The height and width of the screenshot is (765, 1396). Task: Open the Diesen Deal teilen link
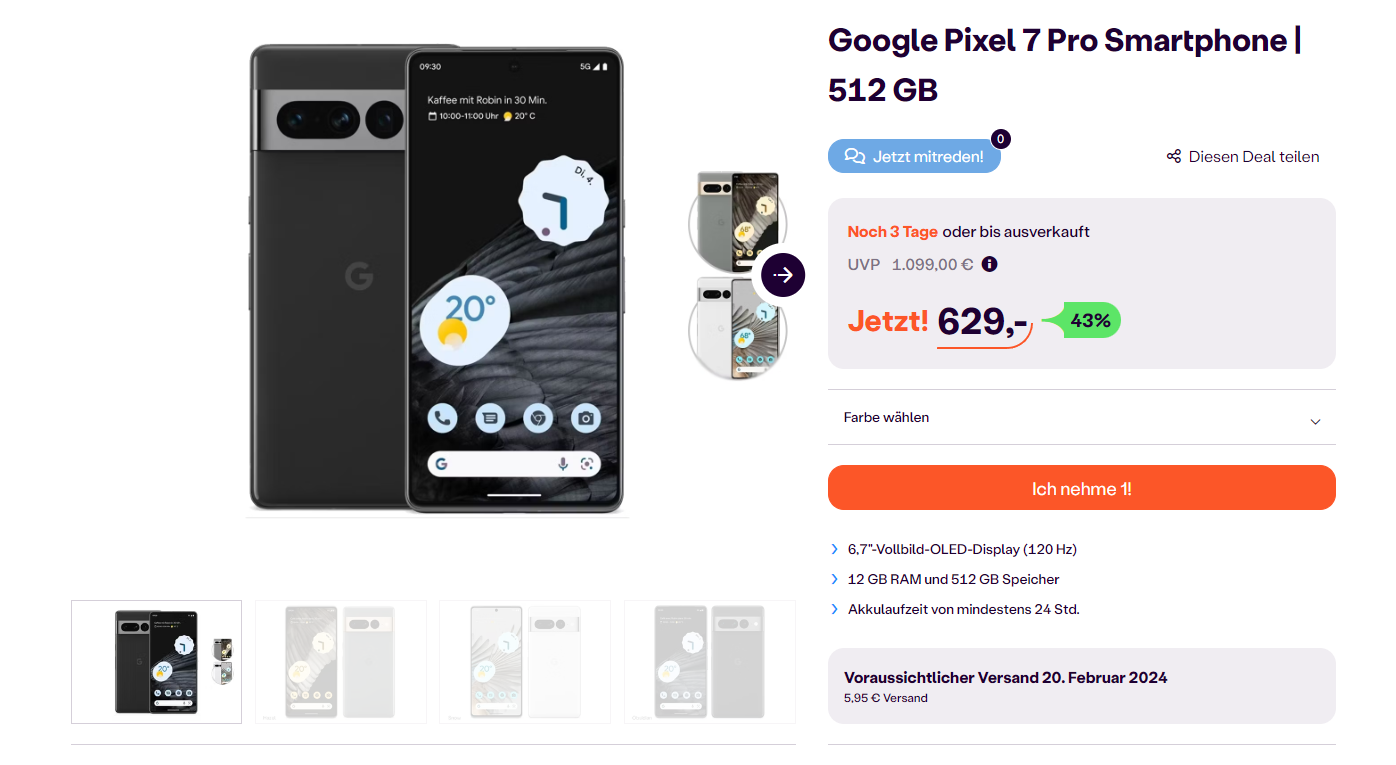click(1243, 156)
